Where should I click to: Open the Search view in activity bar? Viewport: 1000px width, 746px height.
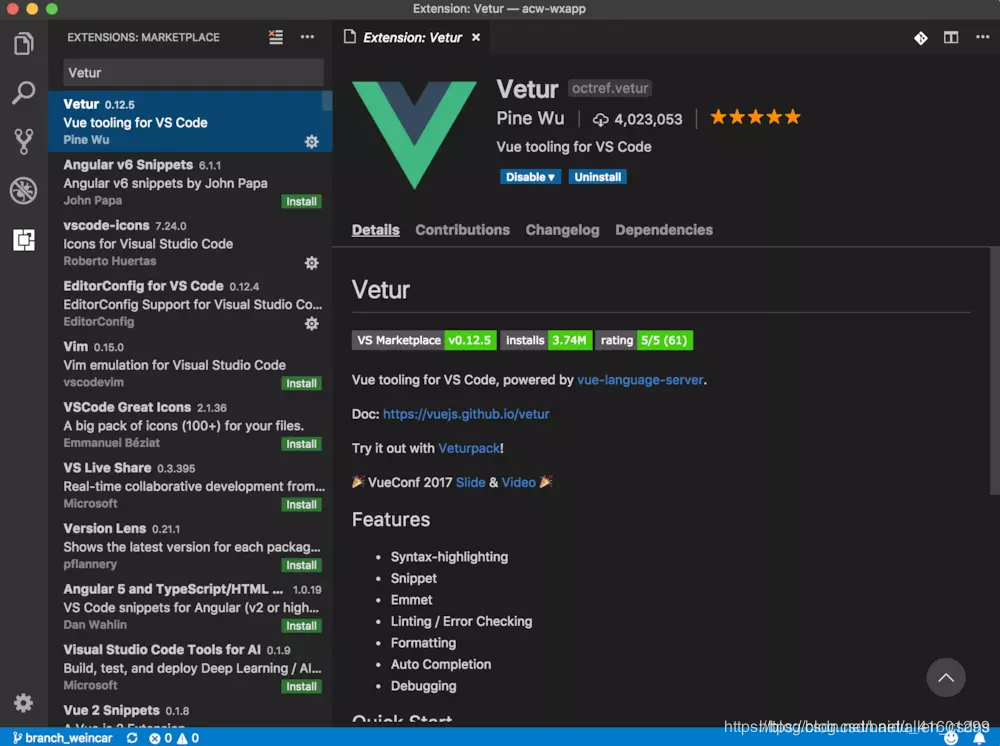click(x=24, y=92)
